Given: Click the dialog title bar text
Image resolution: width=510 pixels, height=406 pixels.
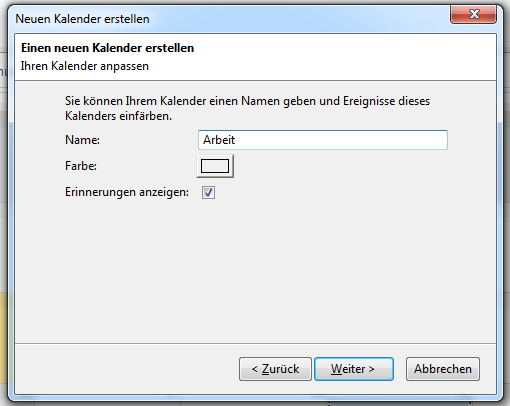Looking at the screenshot, I should tap(82, 19).
